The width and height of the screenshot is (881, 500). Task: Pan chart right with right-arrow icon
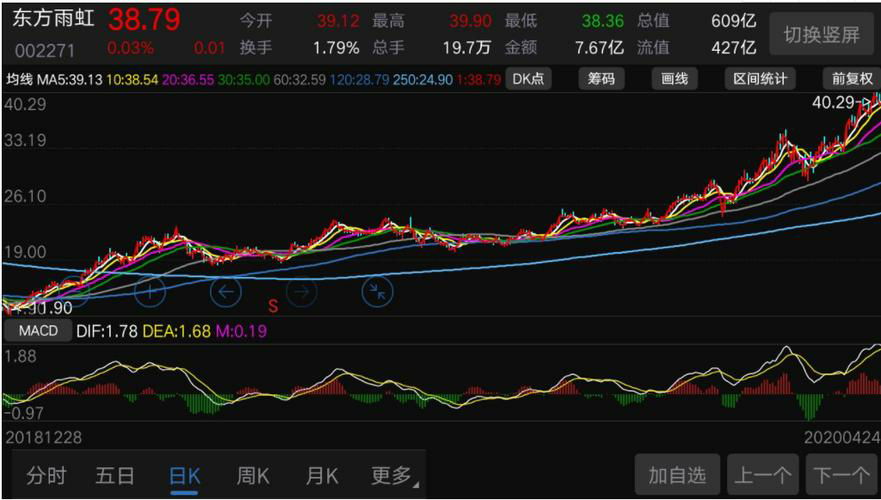[302, 292]
